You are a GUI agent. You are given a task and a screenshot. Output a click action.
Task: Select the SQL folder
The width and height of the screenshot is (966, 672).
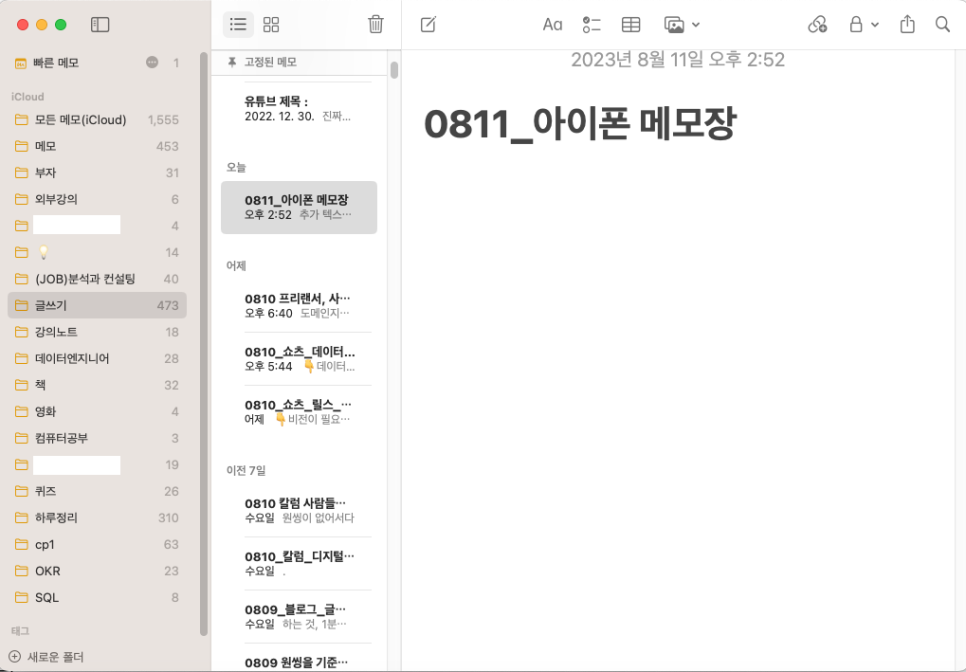click(97, 597)
